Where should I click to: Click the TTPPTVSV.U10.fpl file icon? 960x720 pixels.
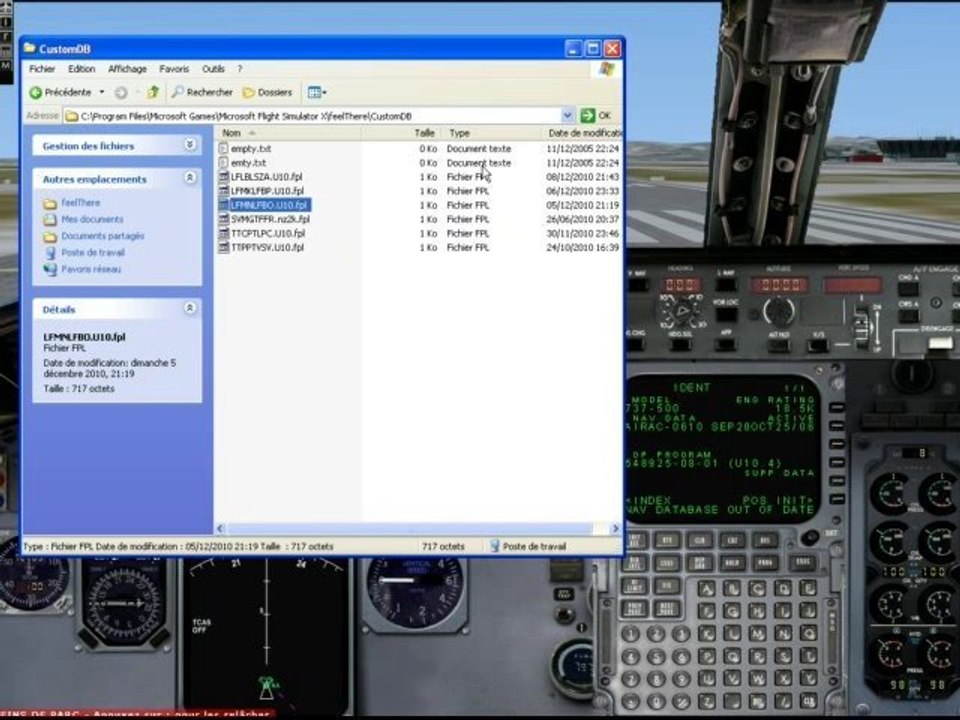[x=223, y=247]
